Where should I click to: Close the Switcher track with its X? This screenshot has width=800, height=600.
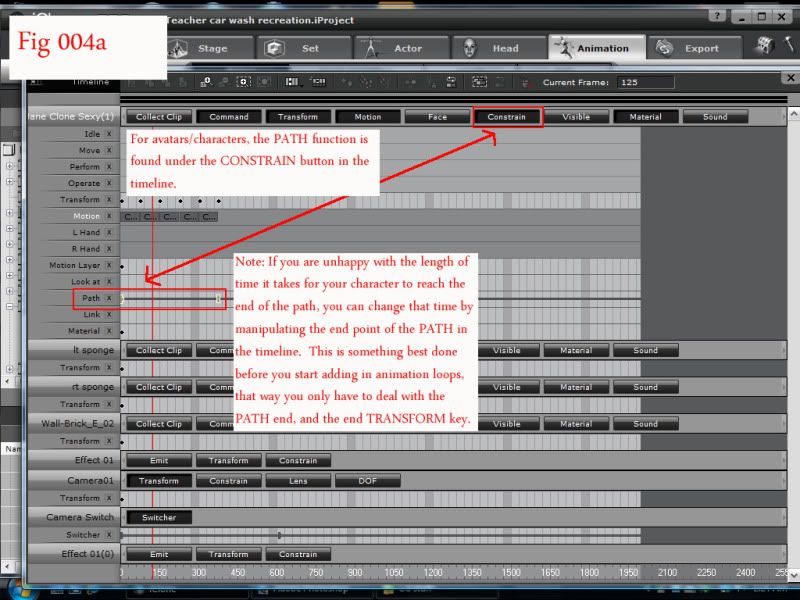(x=109, y=535)
